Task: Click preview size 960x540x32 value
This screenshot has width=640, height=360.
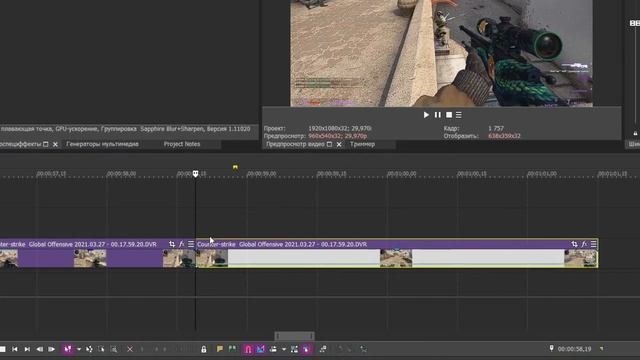Action: [338, 136]
